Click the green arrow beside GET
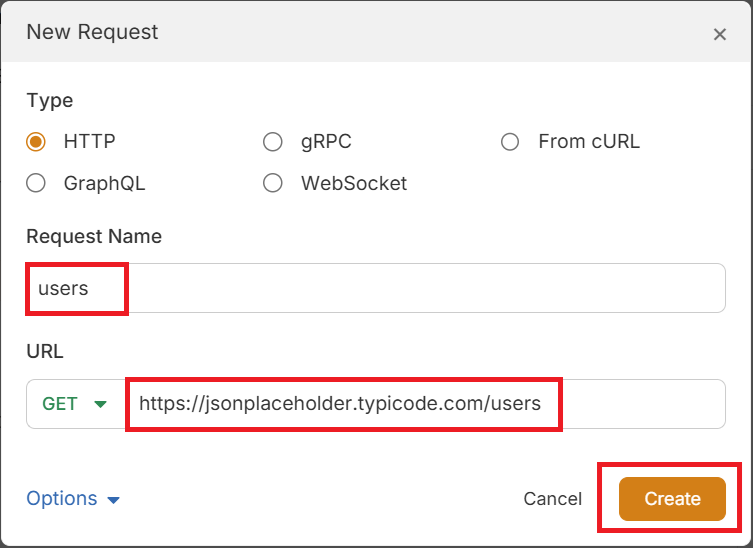The height and width of the screenshot is (548, 753). (x=100, y=405)
